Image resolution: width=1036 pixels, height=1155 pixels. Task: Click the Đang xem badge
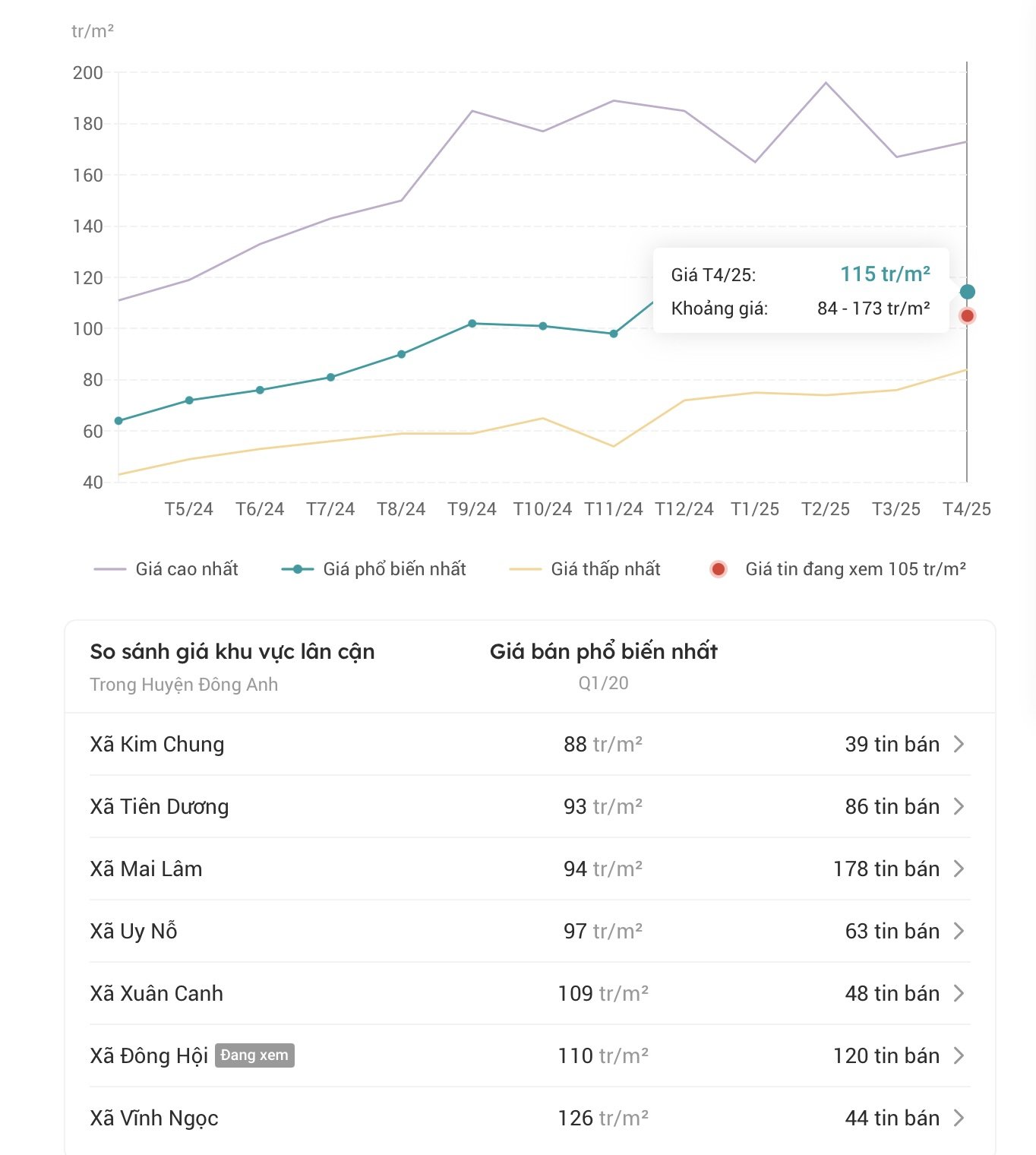[x=254, y=1055]
